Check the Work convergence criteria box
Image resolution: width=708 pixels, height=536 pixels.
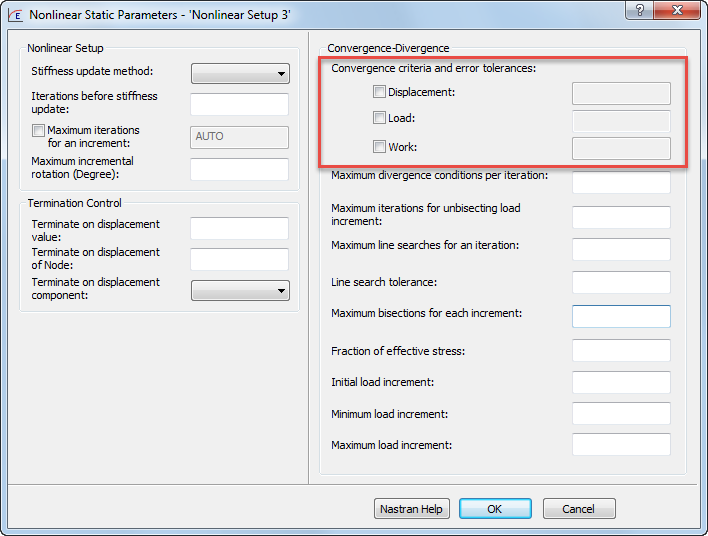coord(379,147)
